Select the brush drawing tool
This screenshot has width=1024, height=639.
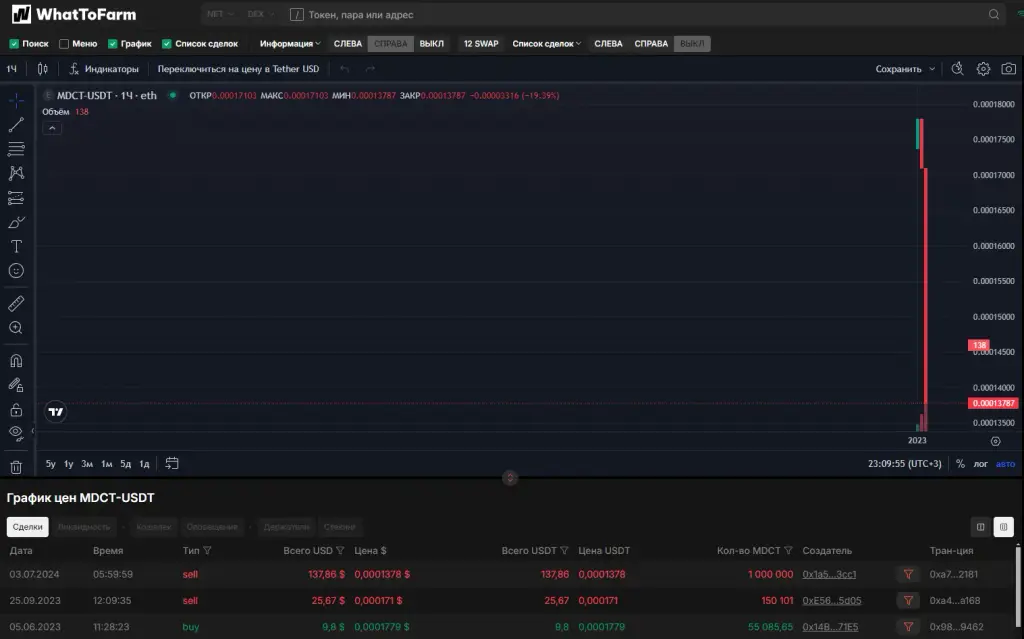(16, 223)
